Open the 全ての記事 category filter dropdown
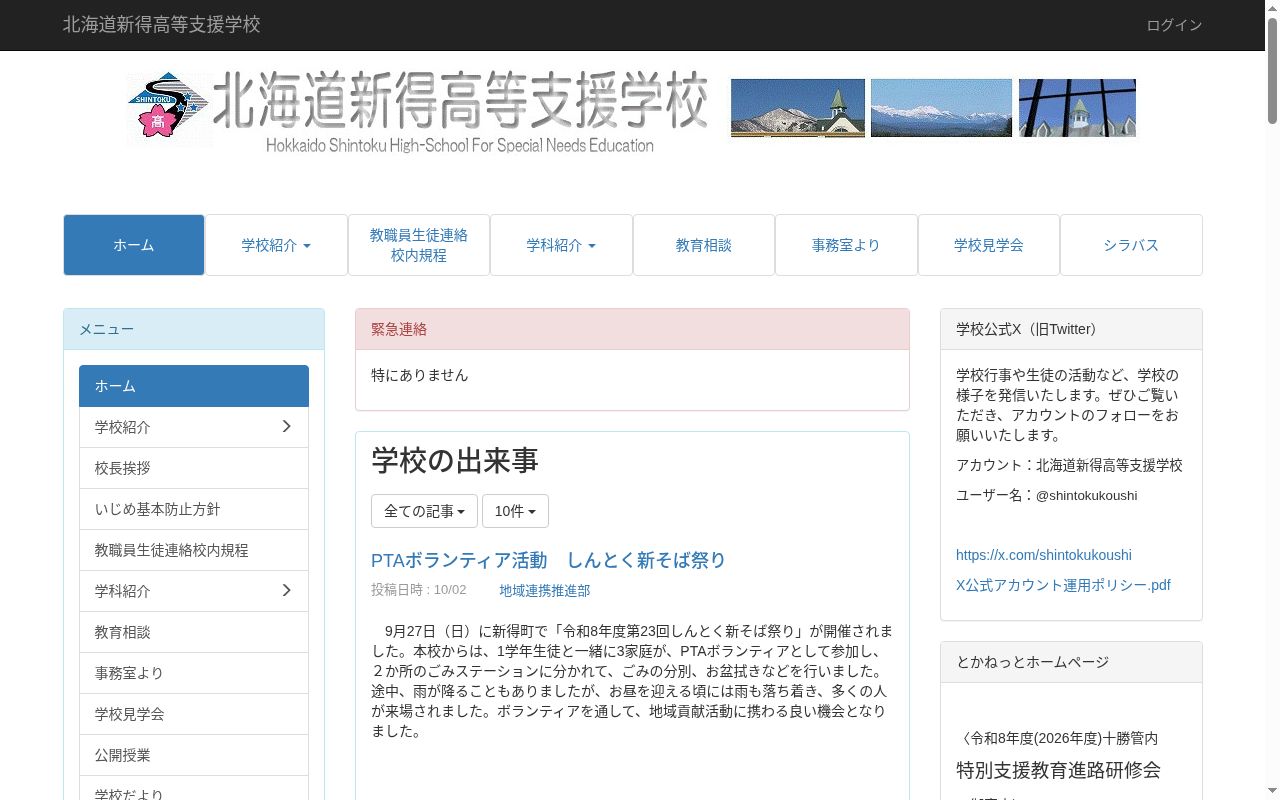 (424, 511)
